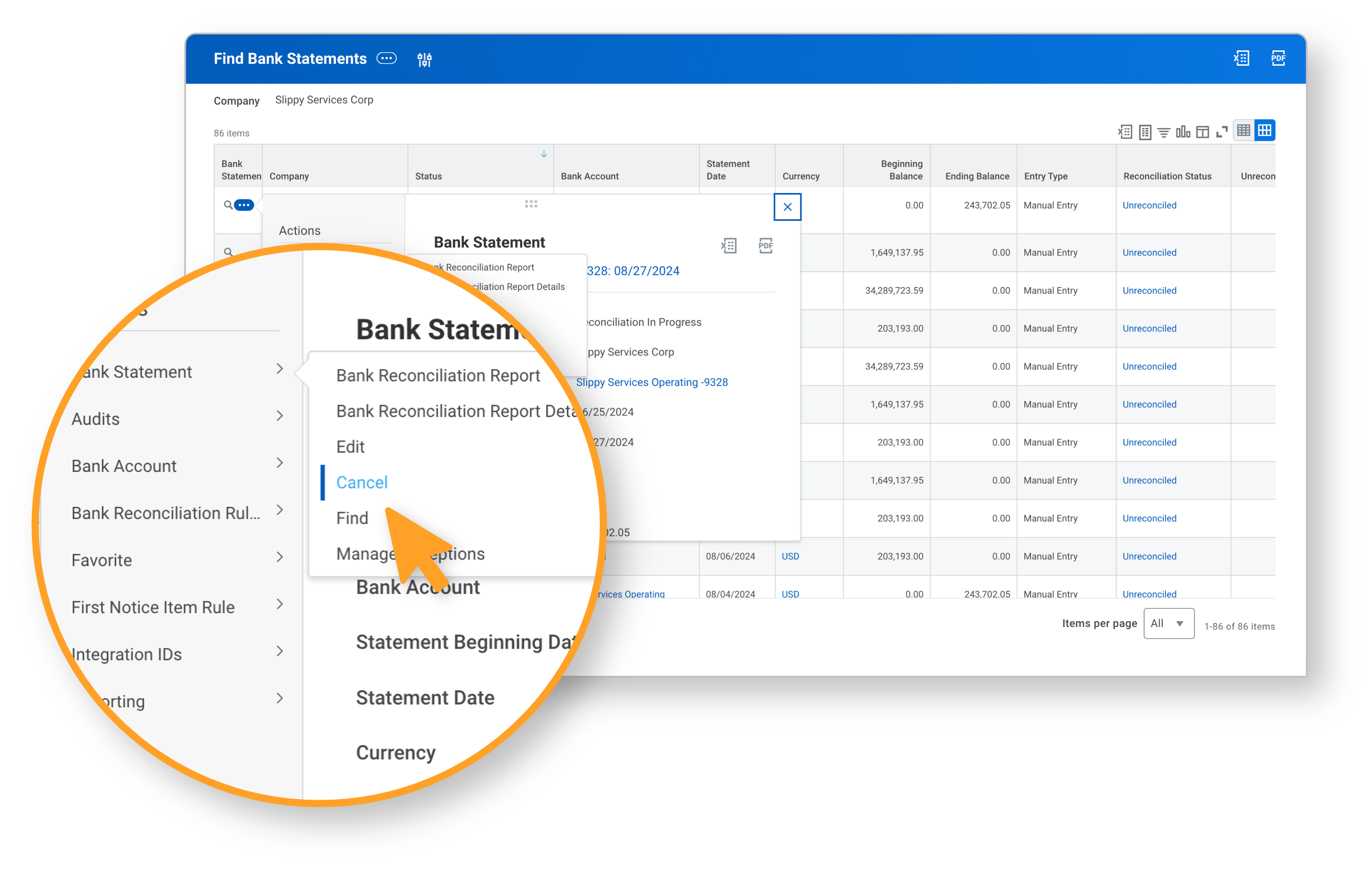Image resolution: width=1372 pixels, height=873 pixels.
Task: Click the '1-86 of 86 items' pagination text
Action: pyautogui.click(x=1239, y=627)
